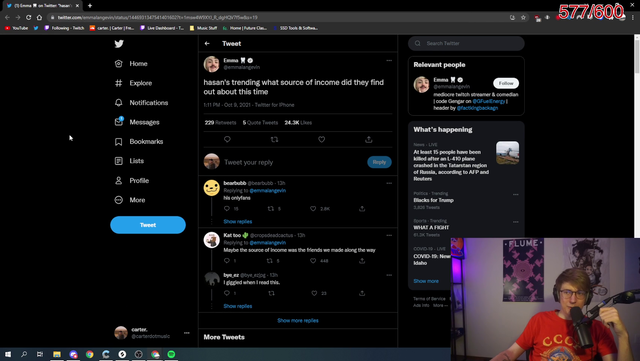640x361 pixels.
Task: Retweet Emma's tweet
Action: click(x=274, y=139)
